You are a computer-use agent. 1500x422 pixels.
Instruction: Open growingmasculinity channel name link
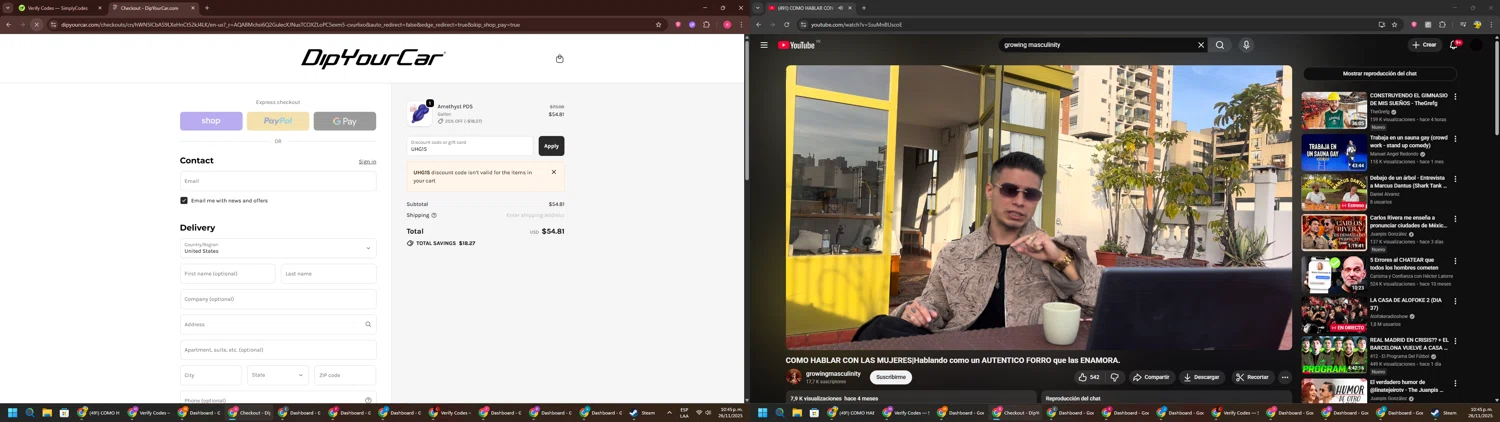pyautogui.click(x=833, y=374)
